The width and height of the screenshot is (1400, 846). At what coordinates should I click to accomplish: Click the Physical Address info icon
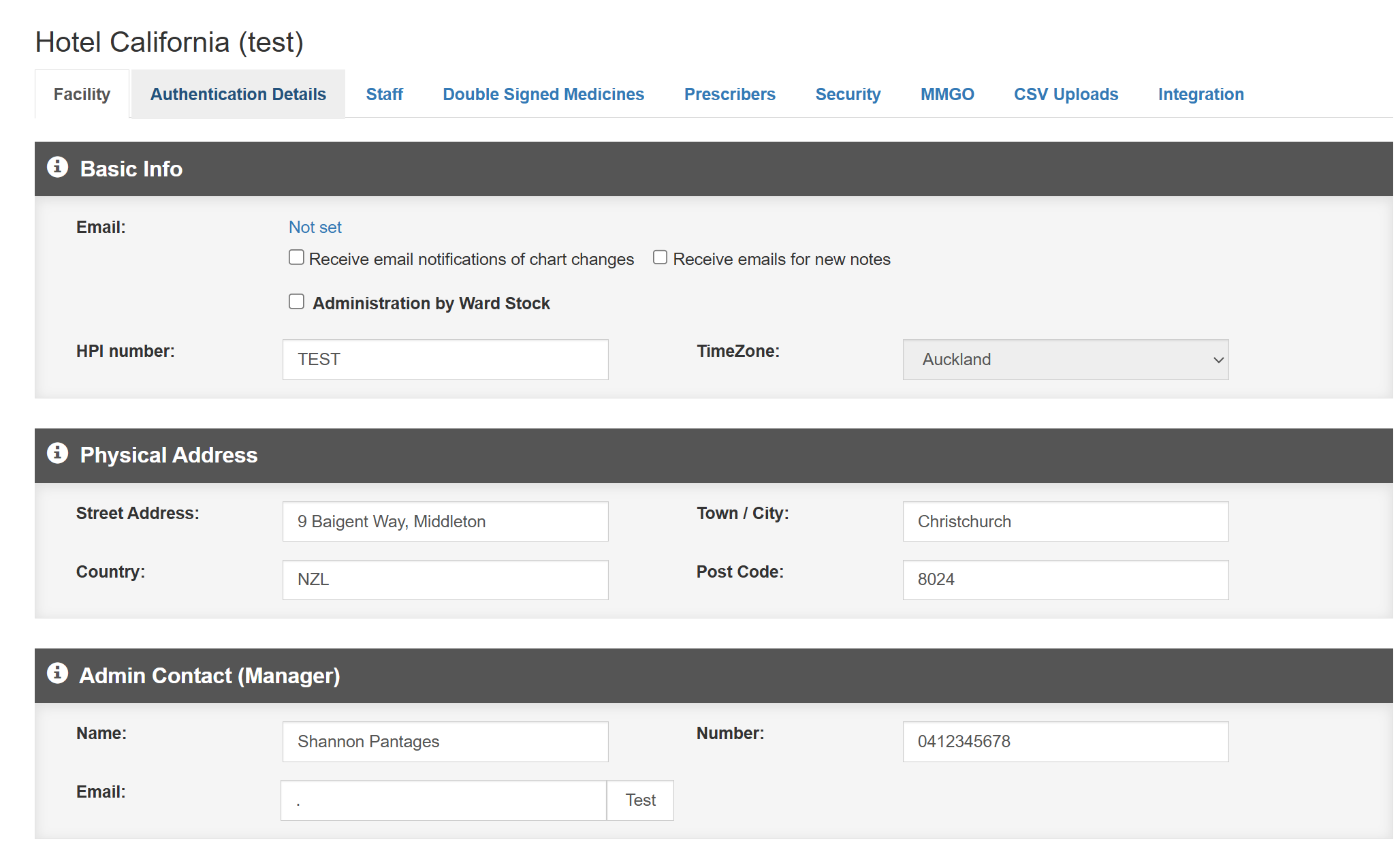(x=57, y=453)
